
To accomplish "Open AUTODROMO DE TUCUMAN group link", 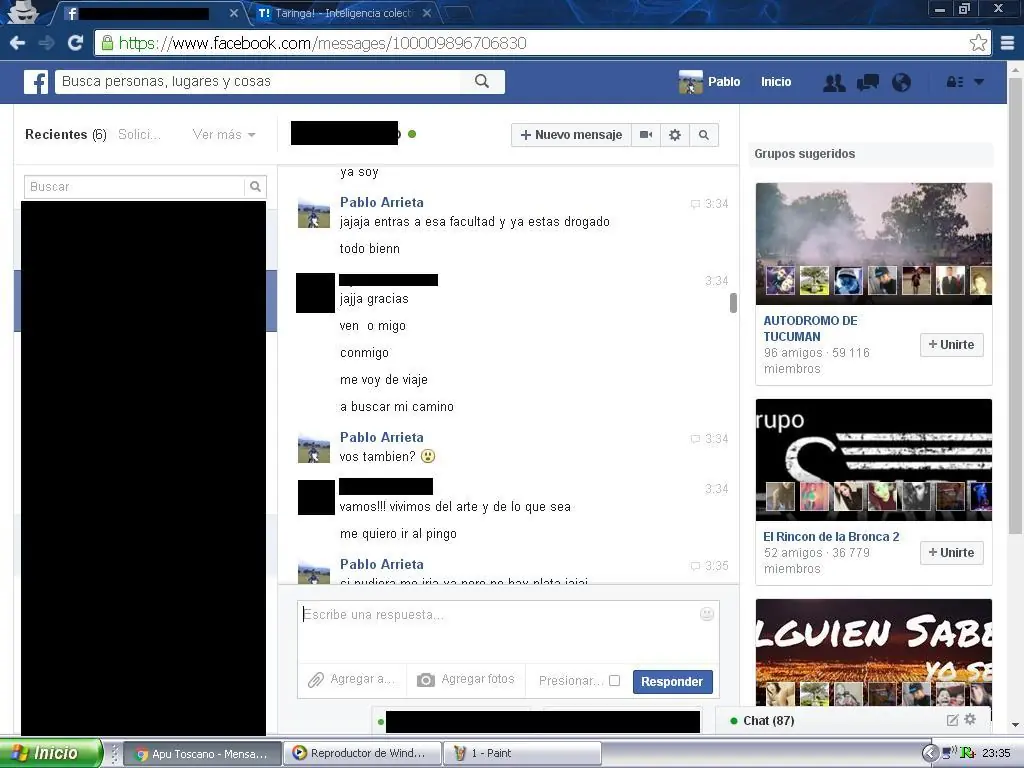I will click(x=810, y=328).
